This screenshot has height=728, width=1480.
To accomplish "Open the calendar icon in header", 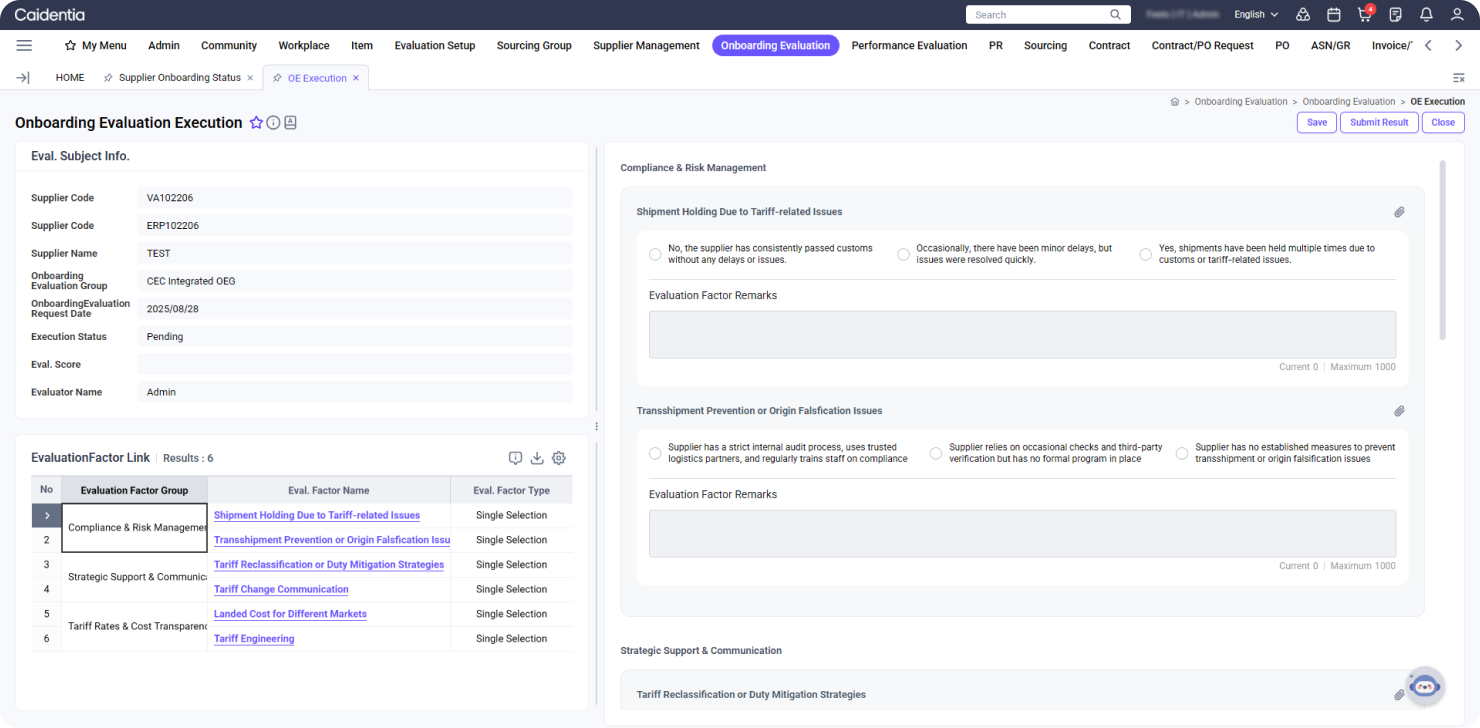I will (x=1333, y=15).
